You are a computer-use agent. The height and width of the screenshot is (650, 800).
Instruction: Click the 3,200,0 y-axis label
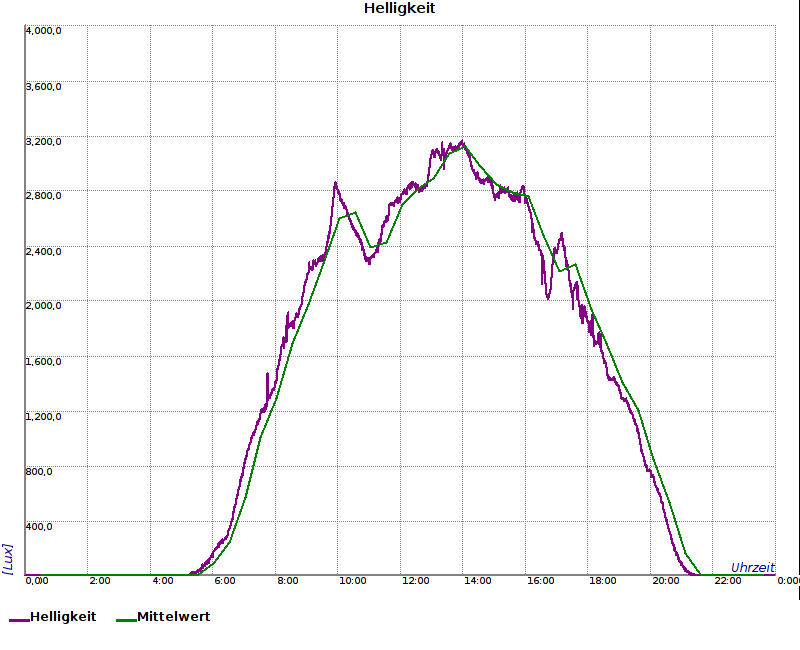[43, 141]
